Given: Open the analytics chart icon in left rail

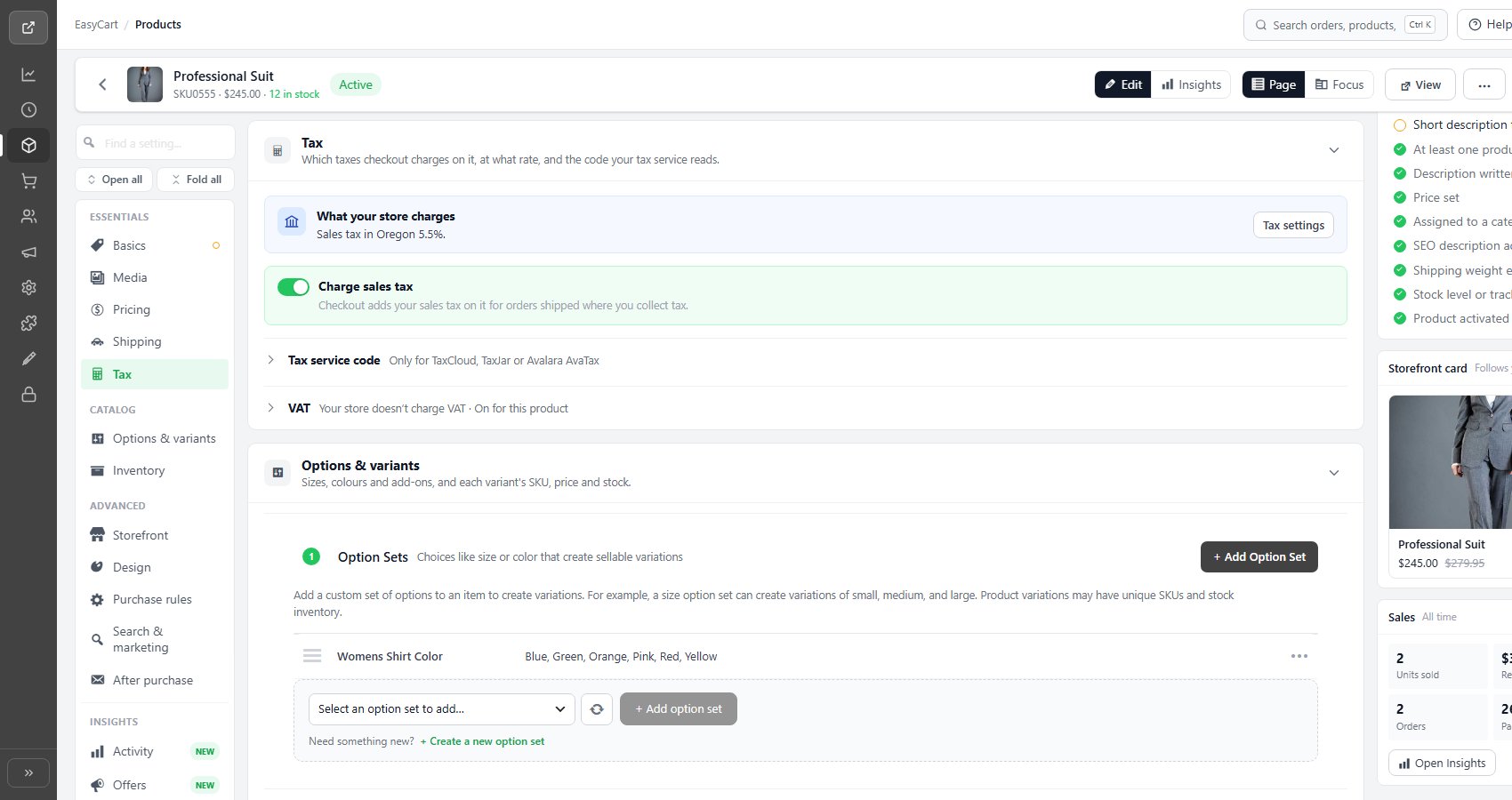Looking at the screenshot, I should point(28,75).
